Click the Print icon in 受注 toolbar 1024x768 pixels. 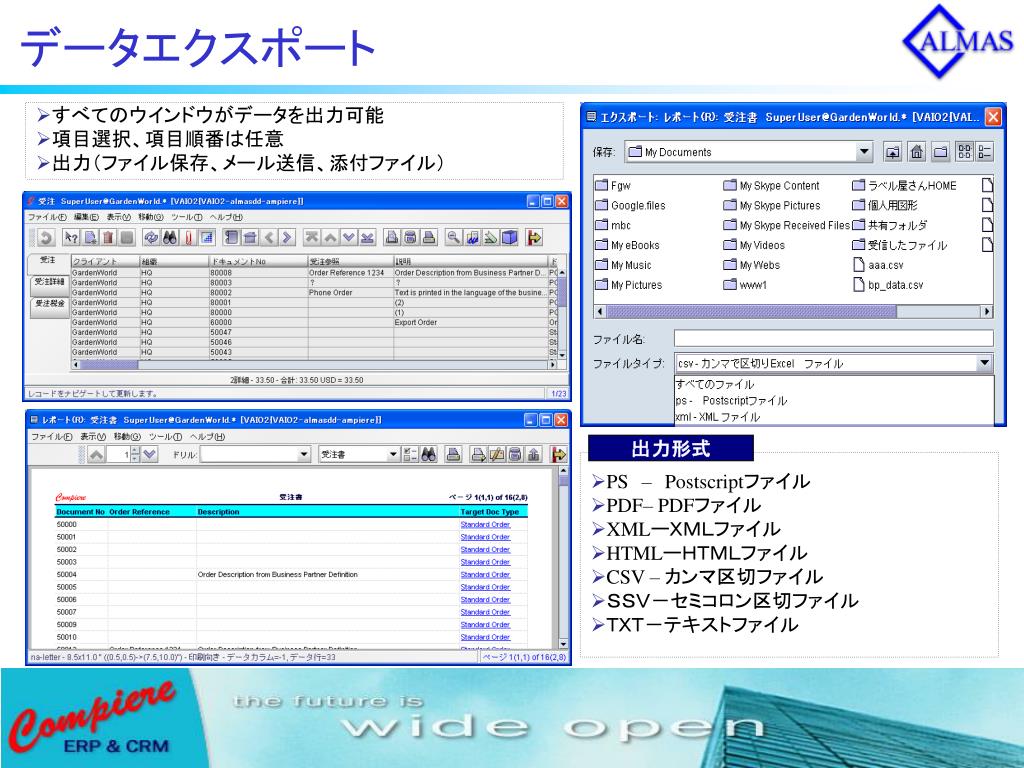click(429, 238)
